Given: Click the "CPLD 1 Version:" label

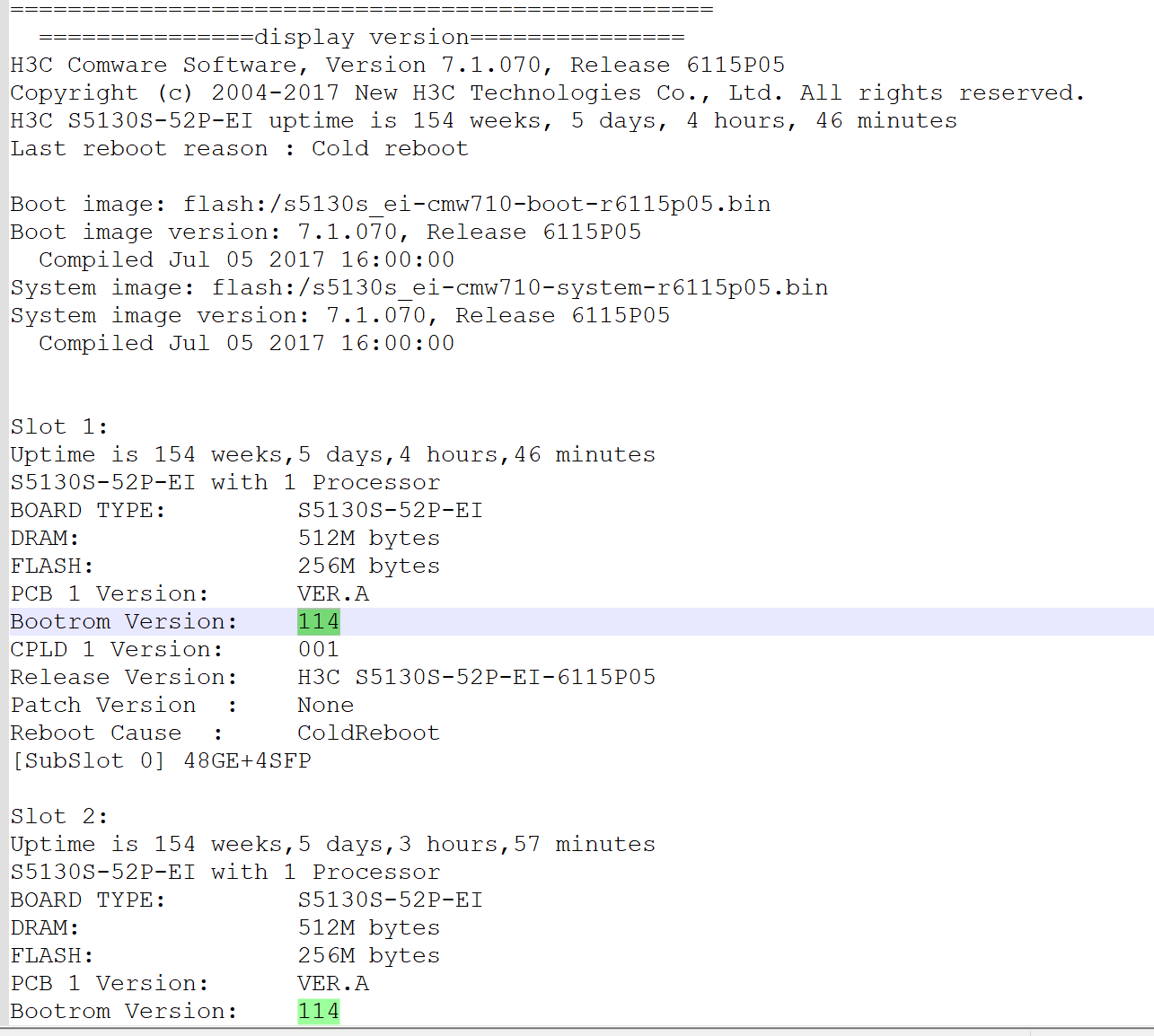Looking at the screenshot, I should click(117, 650).
